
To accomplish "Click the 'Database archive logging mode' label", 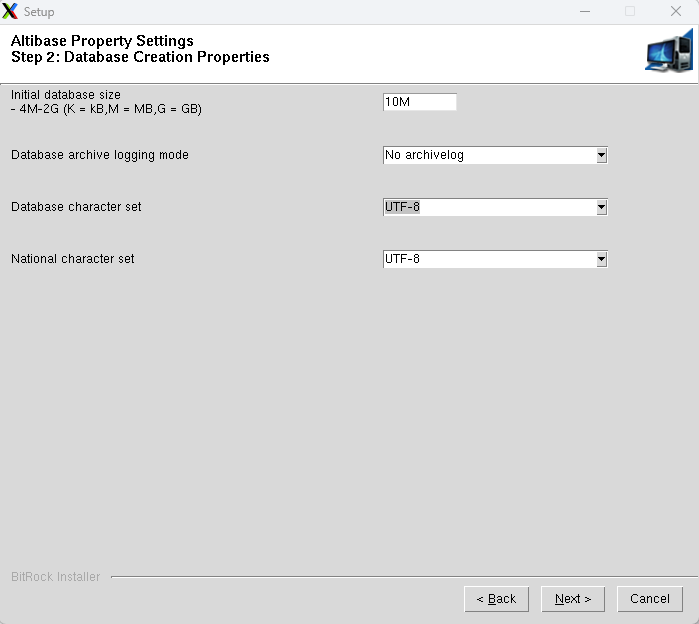I will coord(100,155).
